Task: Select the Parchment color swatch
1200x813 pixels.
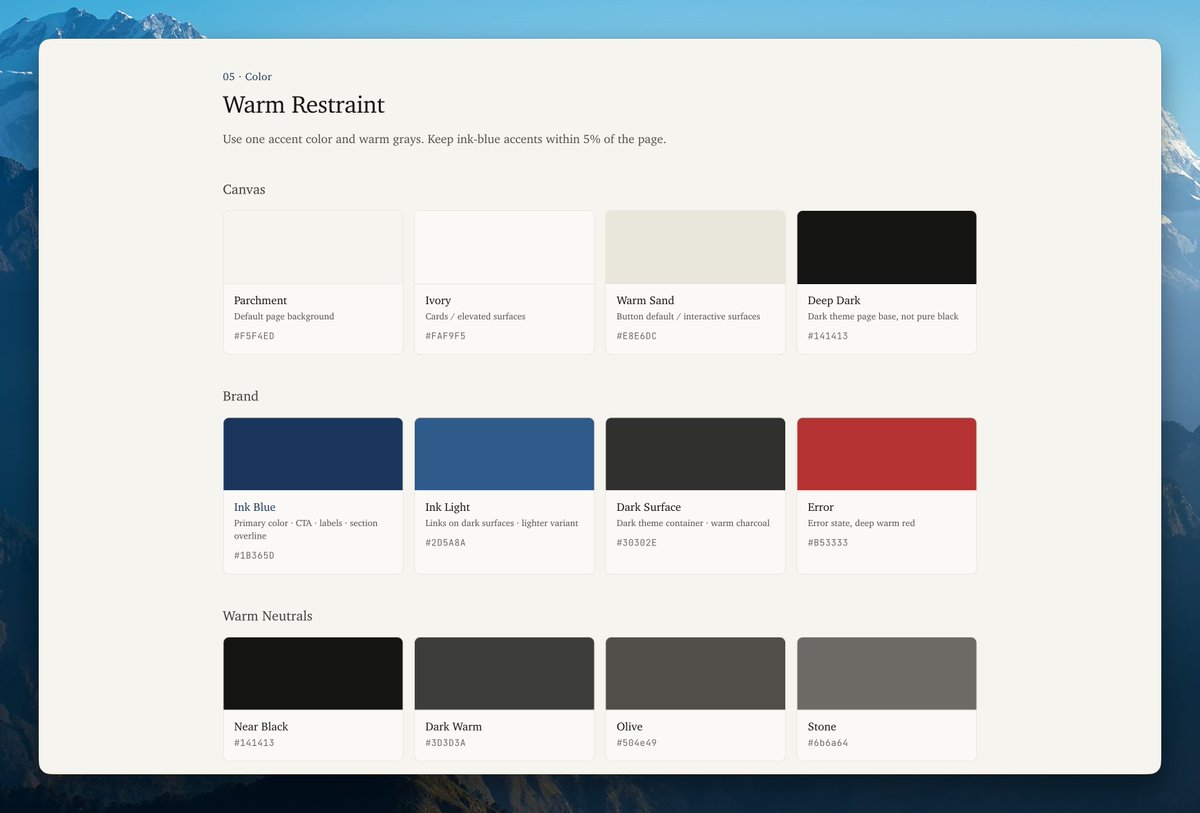Action: click(x=313, y=247)
